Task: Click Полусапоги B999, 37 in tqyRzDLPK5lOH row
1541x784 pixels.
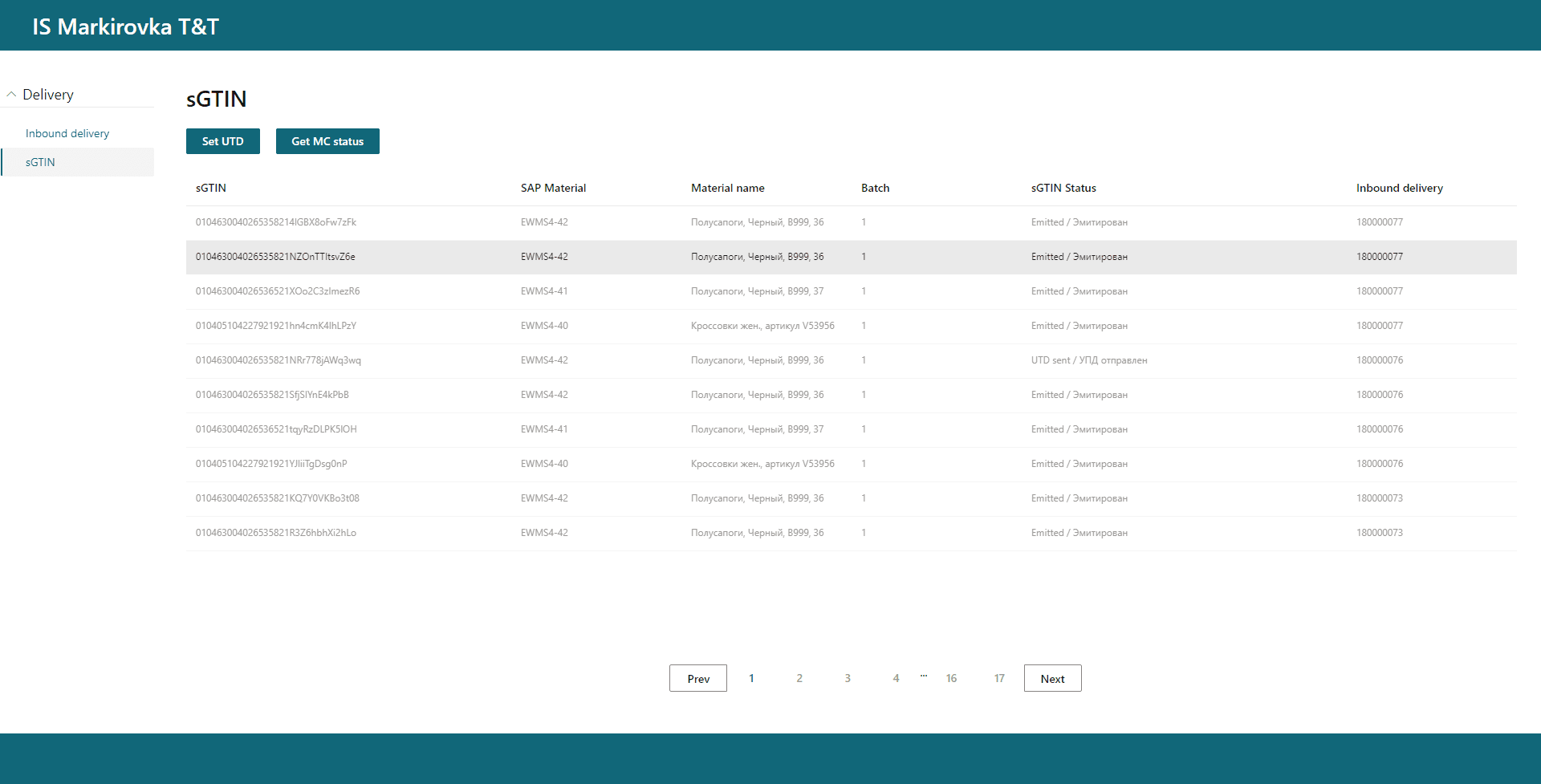Action: coord(758,429)
